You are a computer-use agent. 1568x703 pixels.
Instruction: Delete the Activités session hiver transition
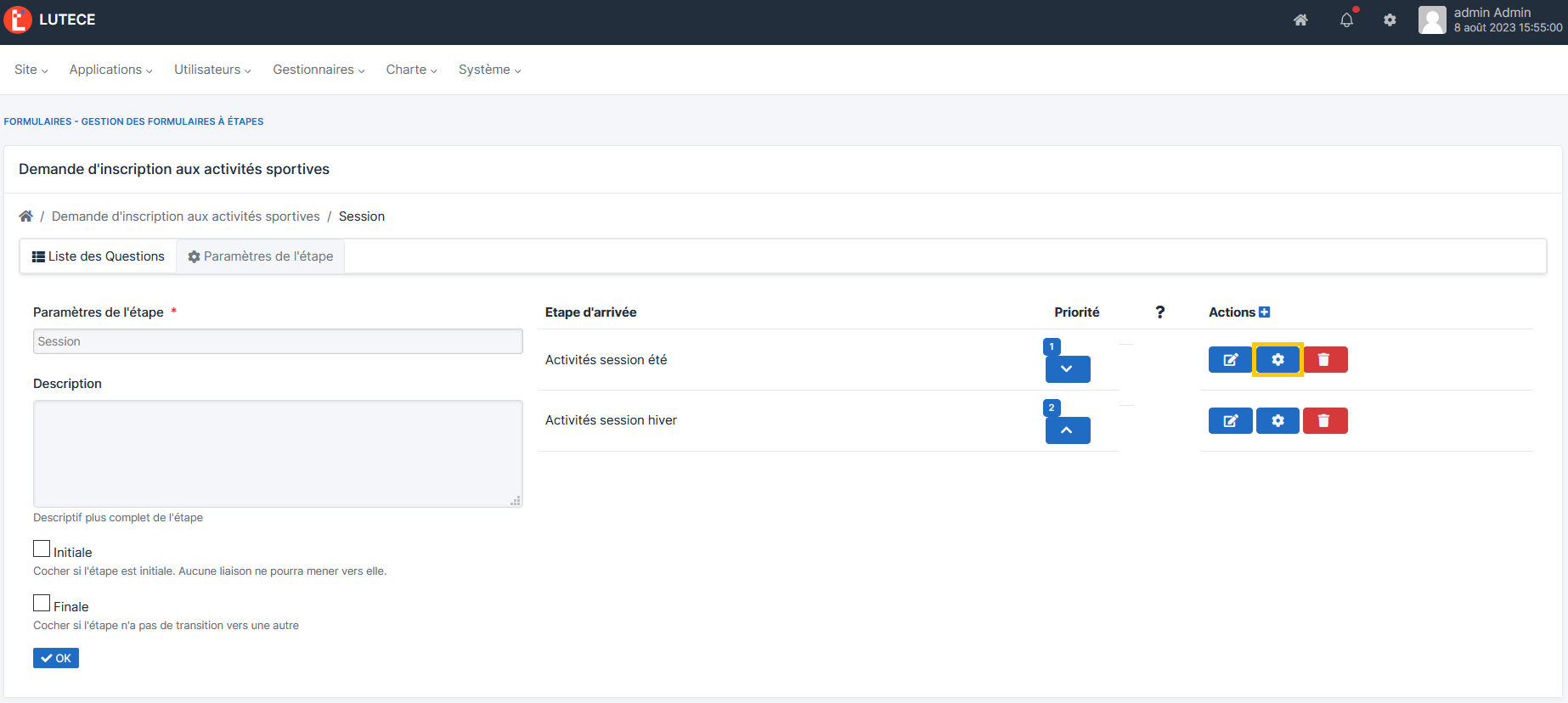tap(1324, 421)
